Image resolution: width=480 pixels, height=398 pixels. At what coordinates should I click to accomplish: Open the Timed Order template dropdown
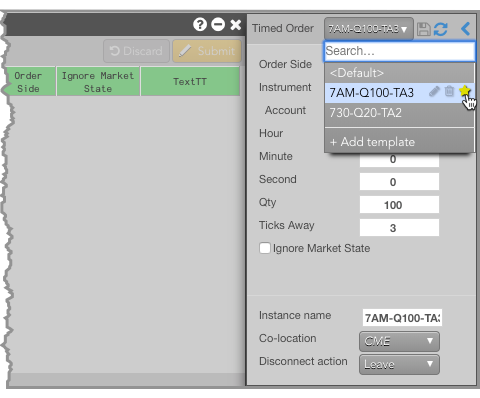coord(369,29)
